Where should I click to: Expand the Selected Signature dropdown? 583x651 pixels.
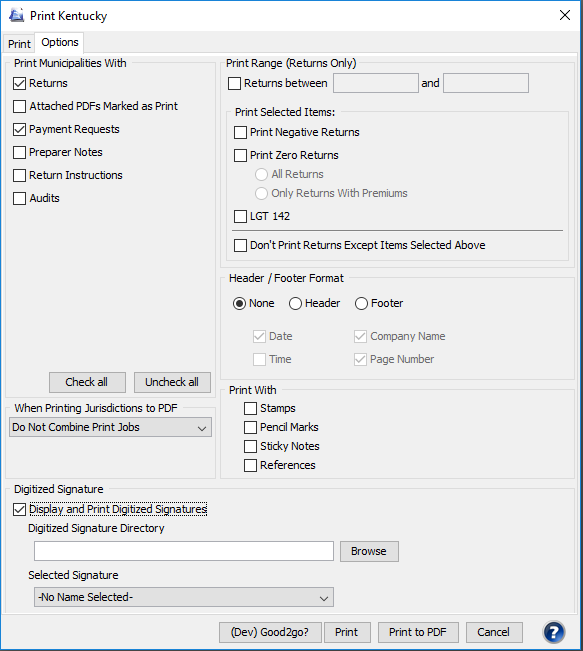pos(184,597)
